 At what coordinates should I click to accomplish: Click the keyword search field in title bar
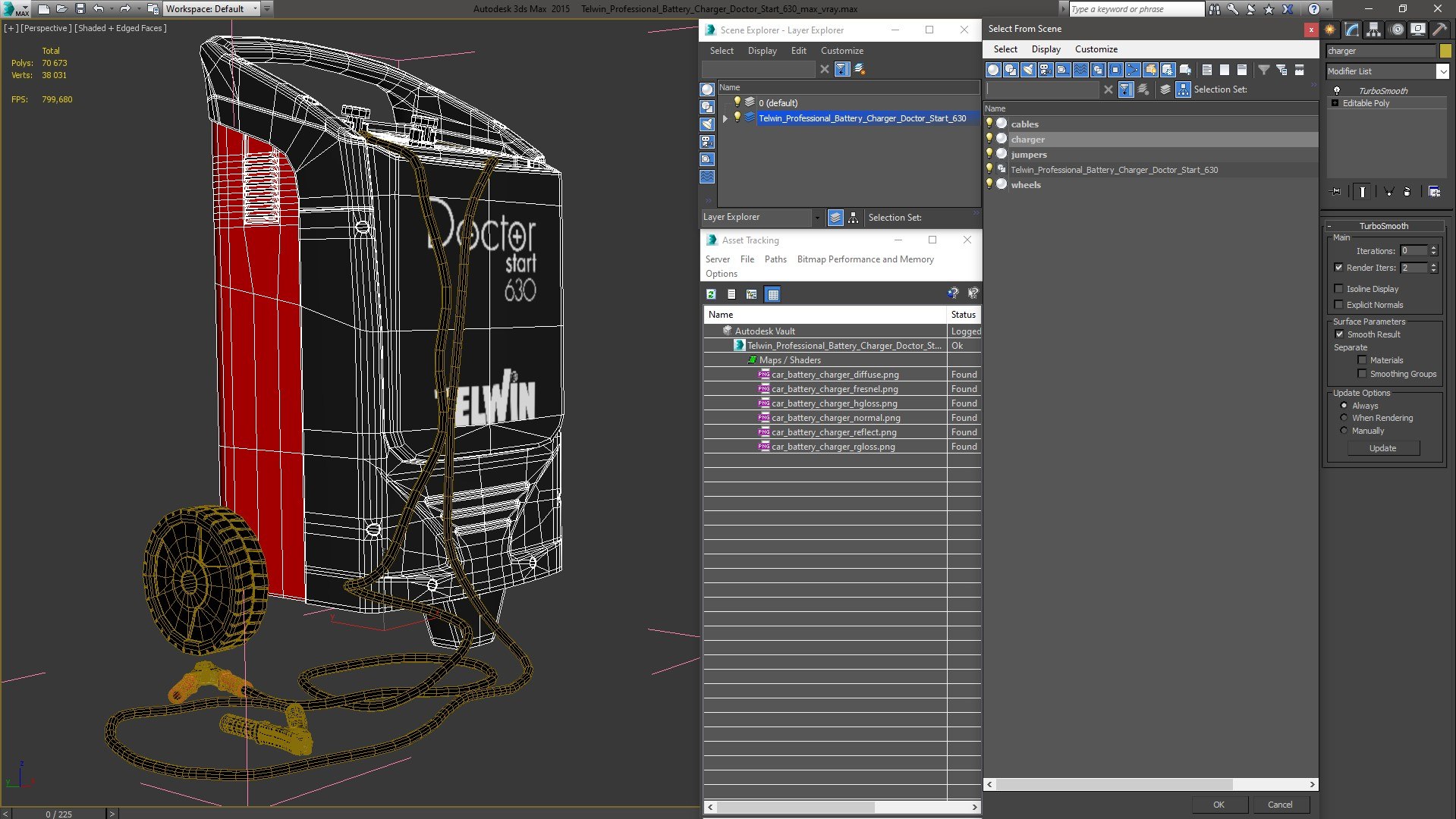1136,9
